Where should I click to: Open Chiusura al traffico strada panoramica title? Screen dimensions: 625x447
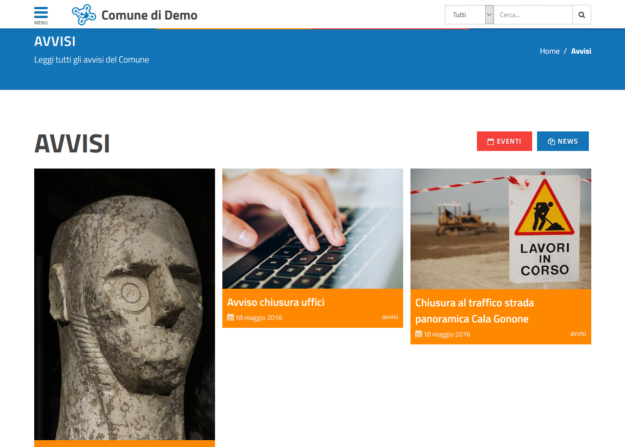click(471, 310)
